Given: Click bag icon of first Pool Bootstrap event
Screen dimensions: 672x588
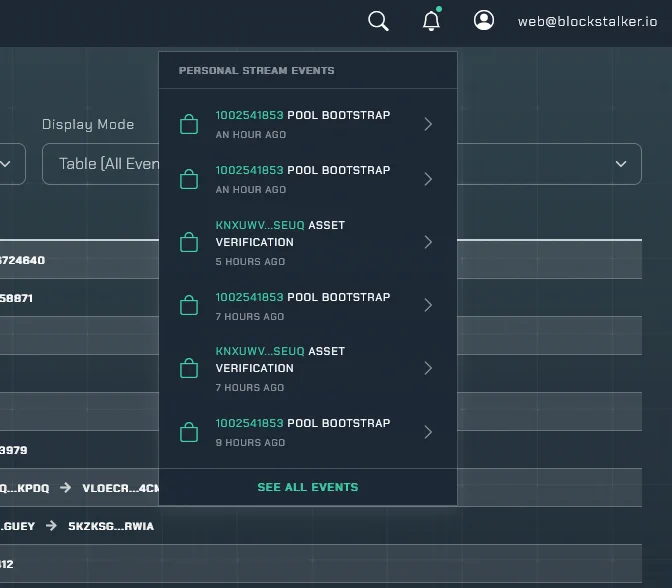Looking at the screenshot, I should point(189,124).
